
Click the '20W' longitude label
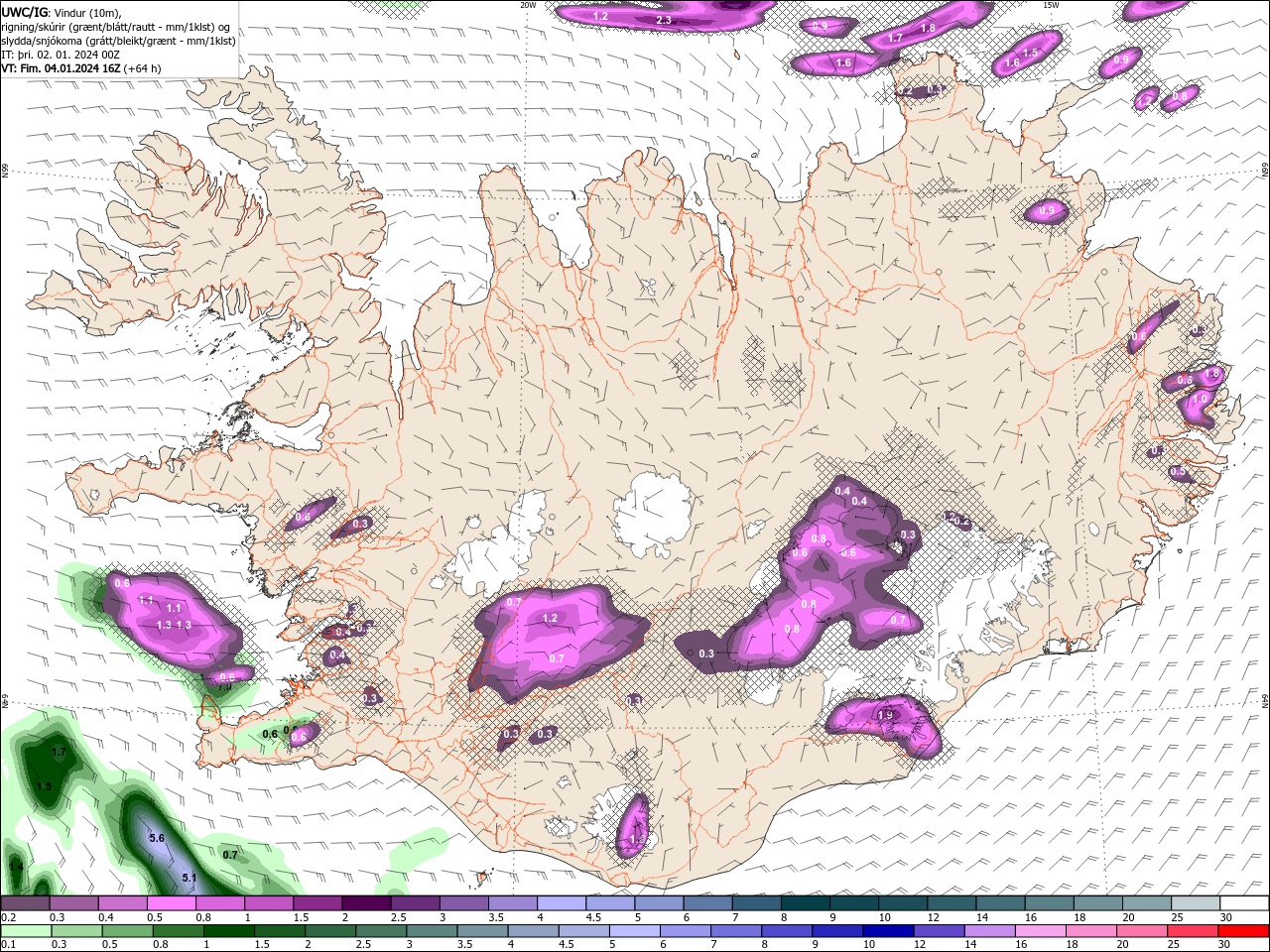pyautogui.click(x=528, y=5)
